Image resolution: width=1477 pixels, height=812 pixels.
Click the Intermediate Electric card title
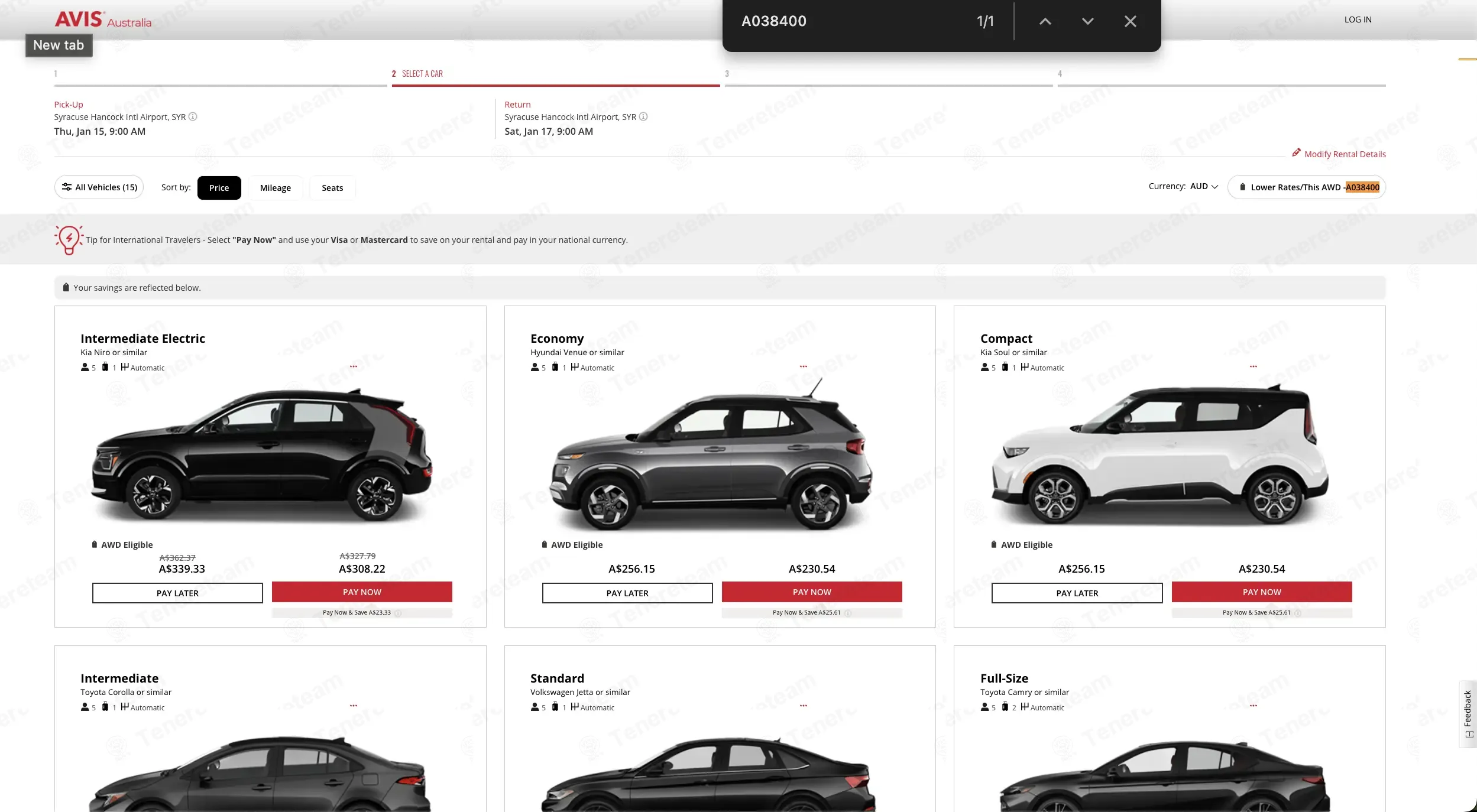[142, 339]
